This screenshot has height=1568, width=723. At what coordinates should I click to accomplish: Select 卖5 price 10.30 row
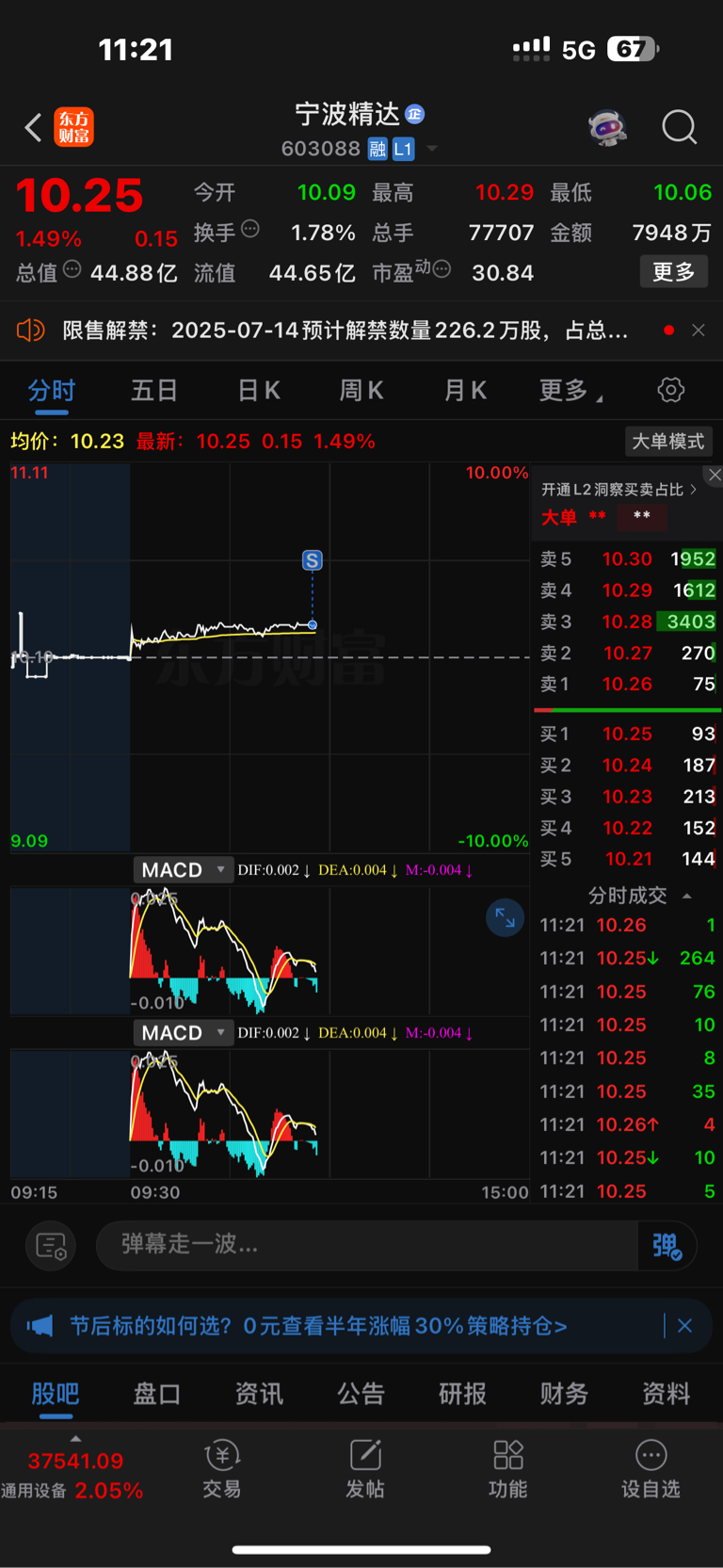[x=627, y=559]
